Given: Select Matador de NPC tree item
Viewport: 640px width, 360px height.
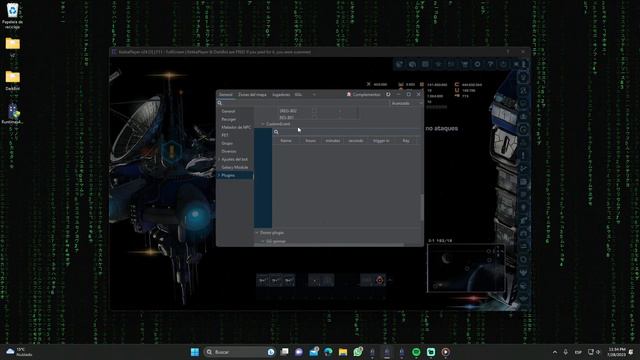Looking at the screenshot, I should click(x=236, y=127).
